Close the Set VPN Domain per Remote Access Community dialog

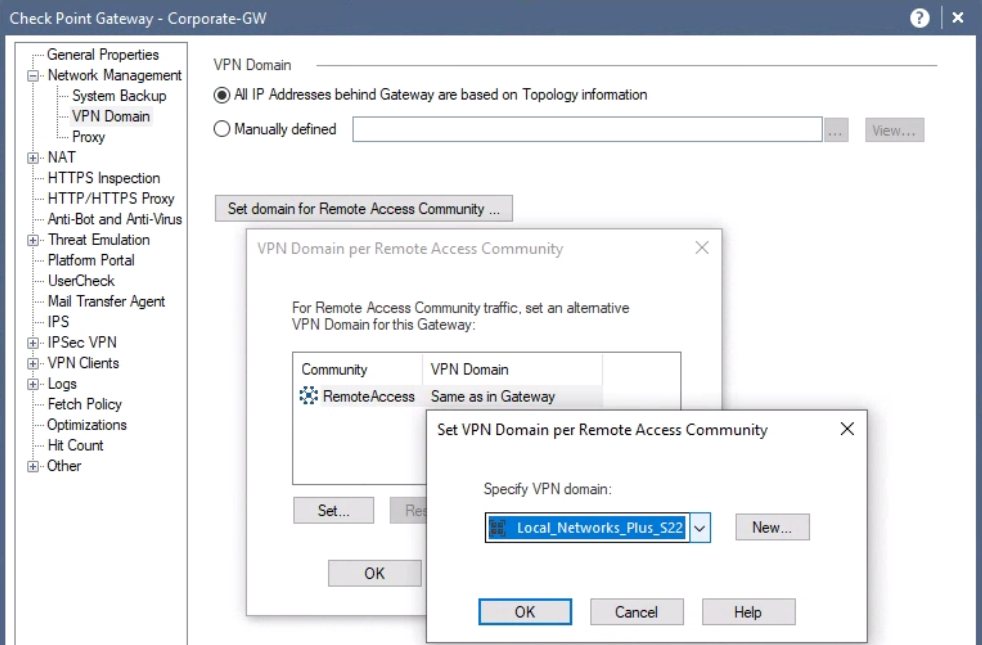[847, 429]
